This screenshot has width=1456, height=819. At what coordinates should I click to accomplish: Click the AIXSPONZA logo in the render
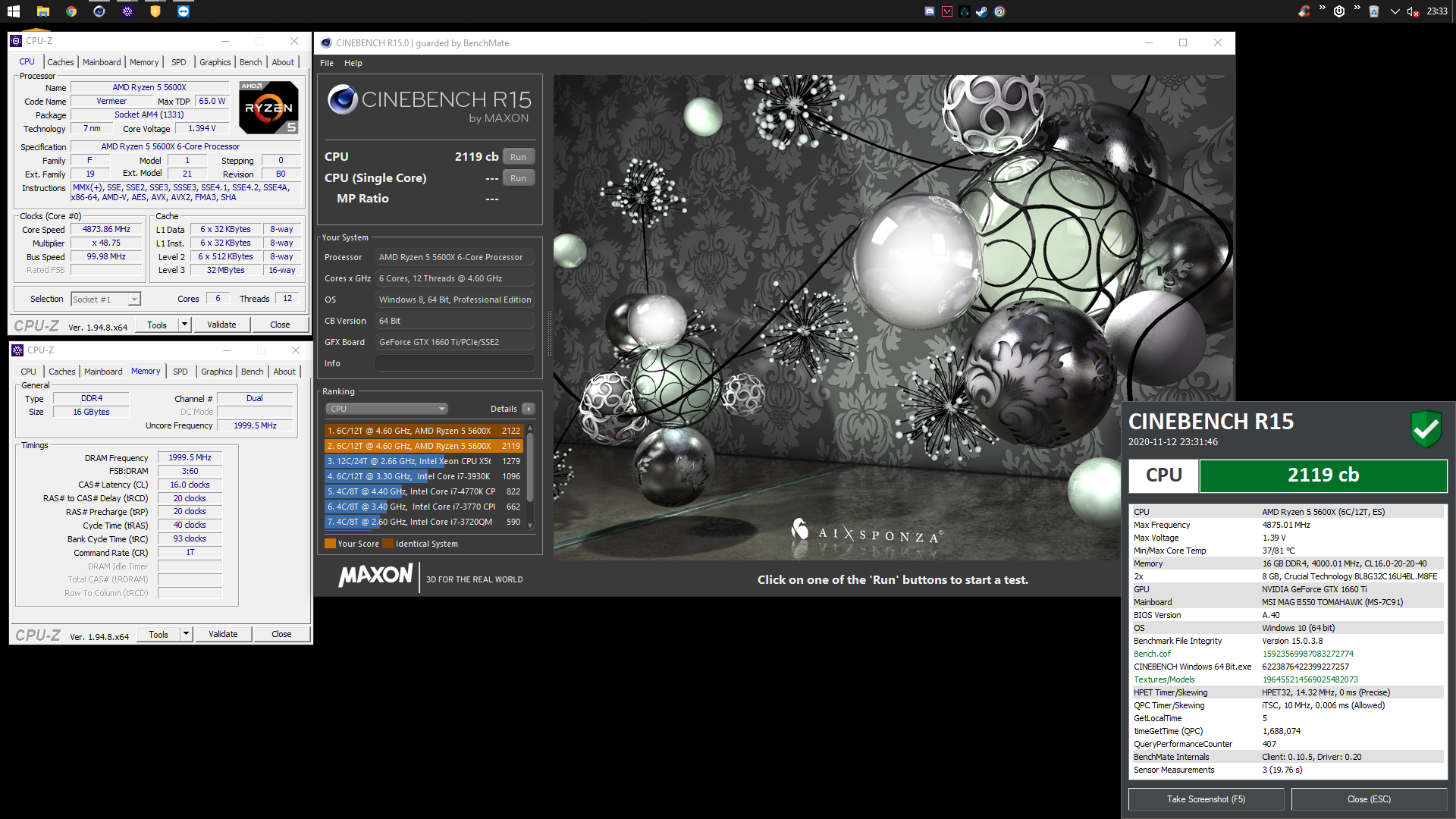[866, 532]
